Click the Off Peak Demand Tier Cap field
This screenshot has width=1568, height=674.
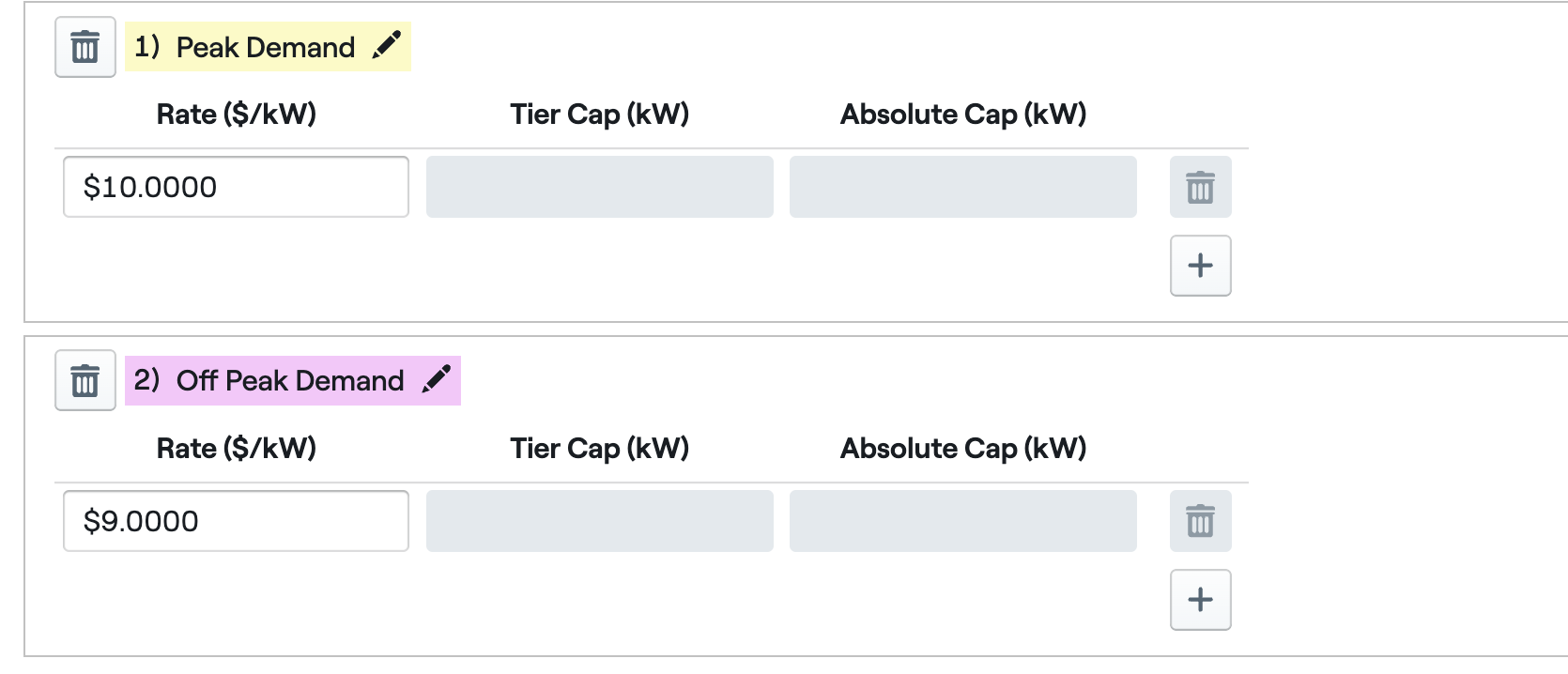click(599, 521)
